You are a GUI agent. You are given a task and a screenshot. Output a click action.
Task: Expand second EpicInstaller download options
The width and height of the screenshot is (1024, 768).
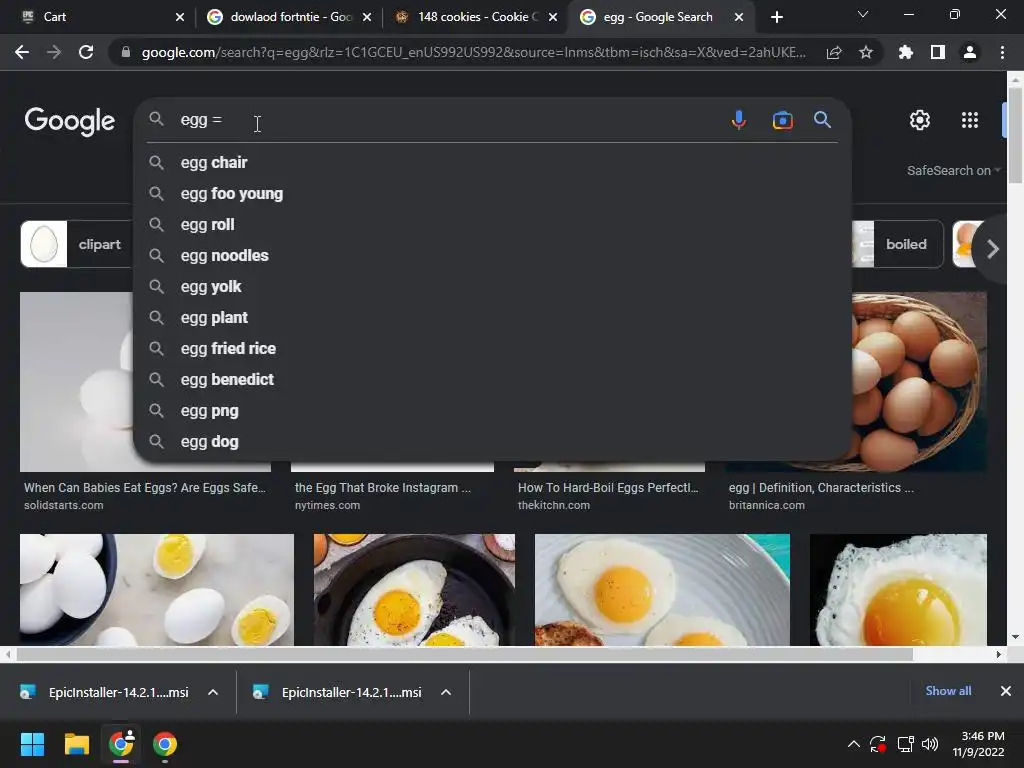click(446, 692)
